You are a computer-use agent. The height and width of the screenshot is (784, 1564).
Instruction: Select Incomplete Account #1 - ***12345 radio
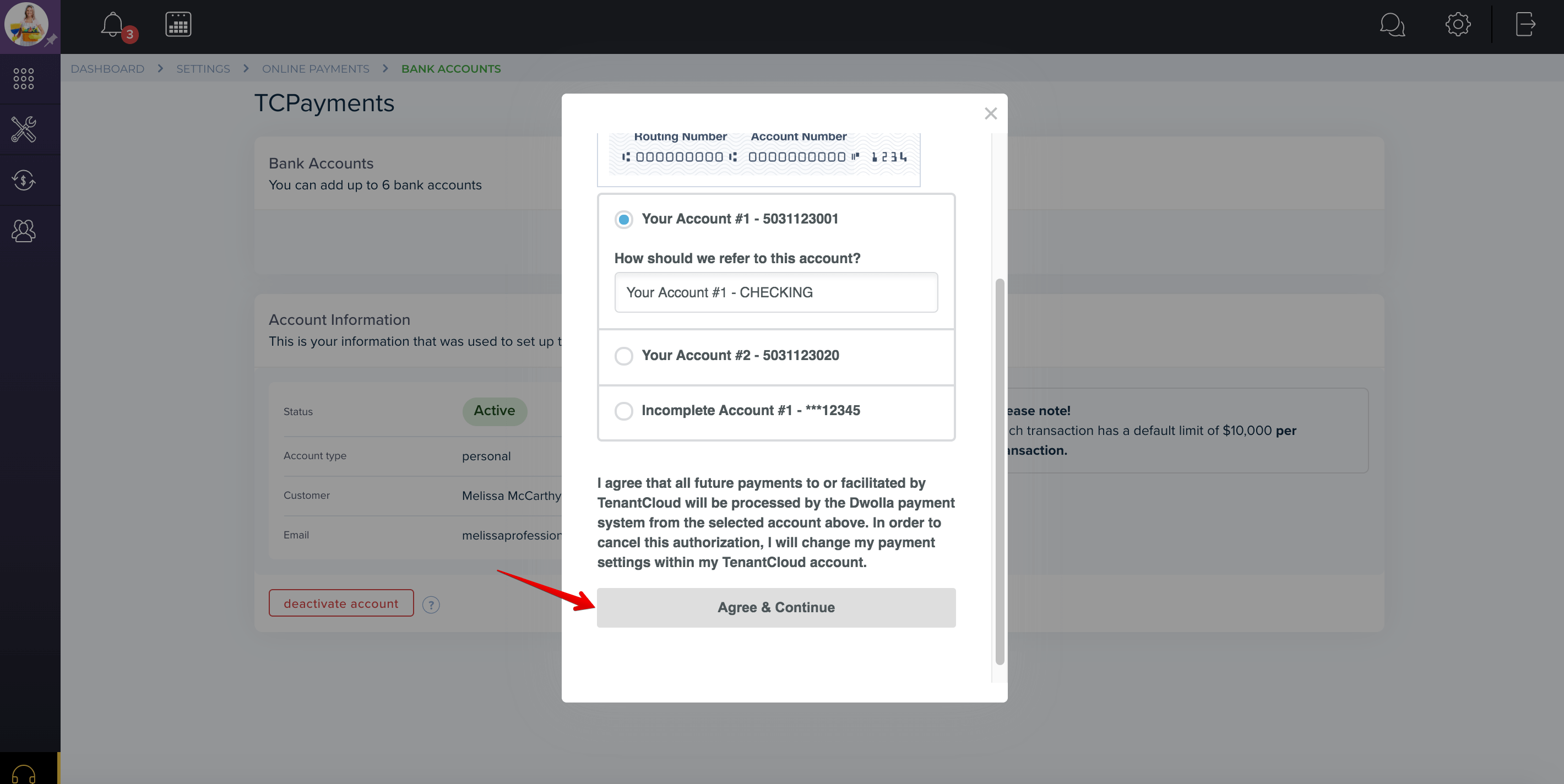623,411
